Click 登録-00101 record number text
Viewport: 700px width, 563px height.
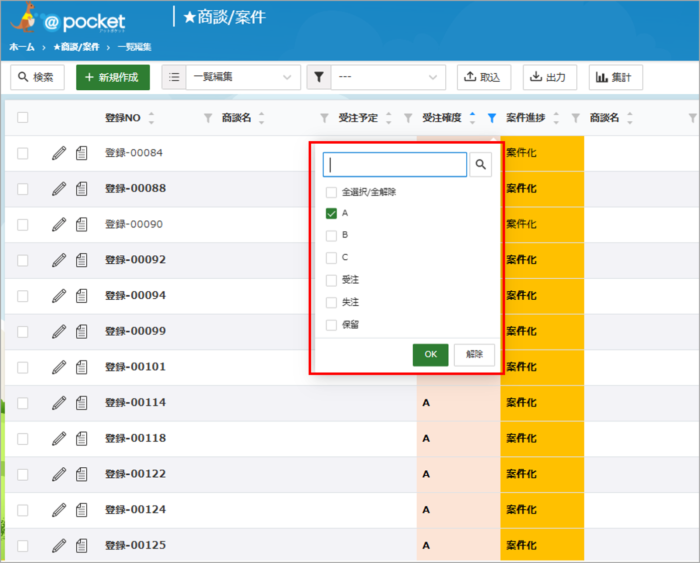tap(135, 367)
